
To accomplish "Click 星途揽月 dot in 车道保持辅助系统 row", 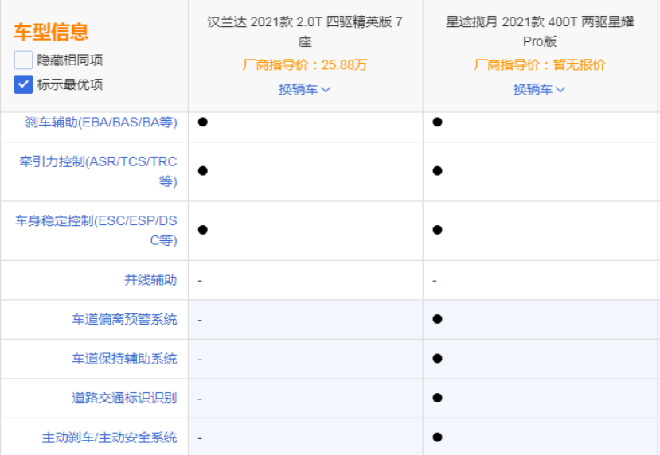I will click(x=437, y=359).
